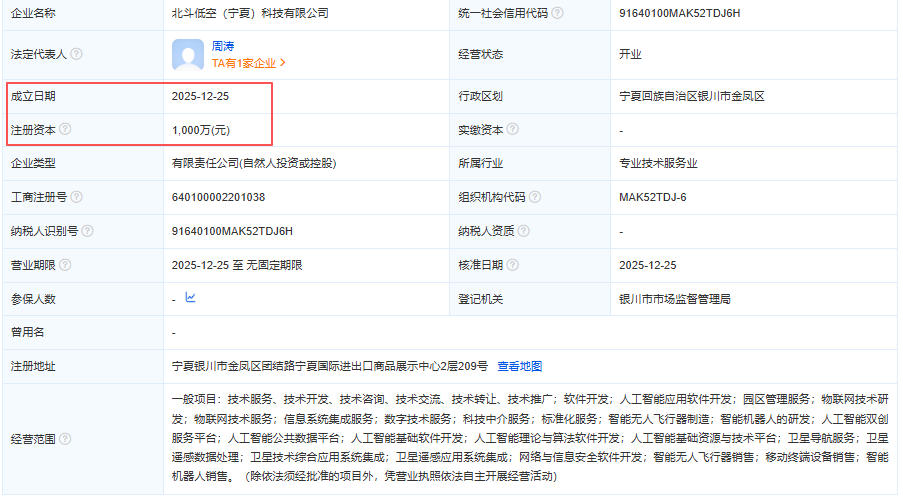903x498 pixels.
Task: Click the 曾用名 label
Action: point(27,332)
